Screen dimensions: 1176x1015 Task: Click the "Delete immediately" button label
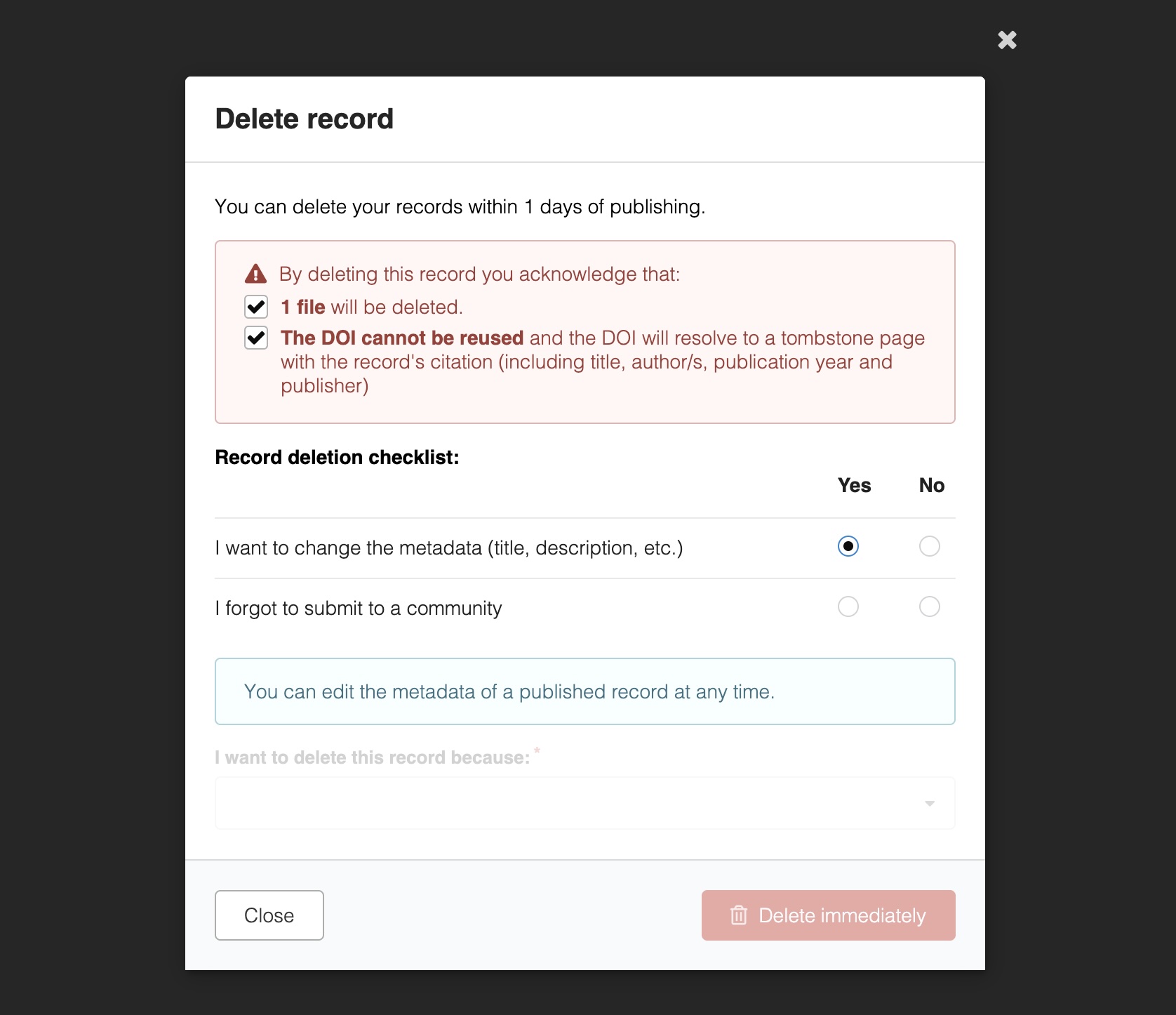tap(842, 915)
